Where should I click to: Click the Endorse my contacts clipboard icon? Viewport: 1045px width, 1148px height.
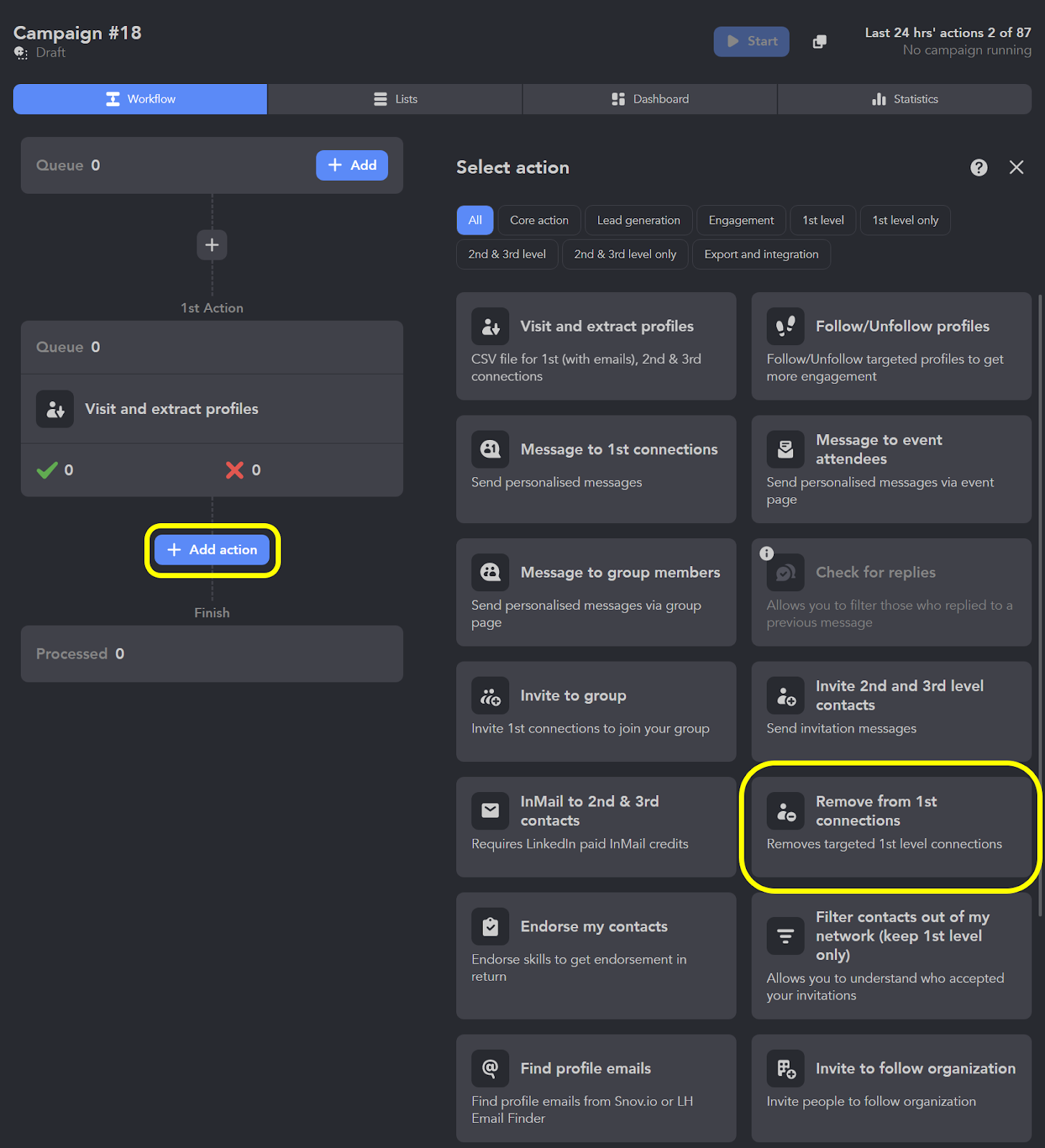(490, 927)
